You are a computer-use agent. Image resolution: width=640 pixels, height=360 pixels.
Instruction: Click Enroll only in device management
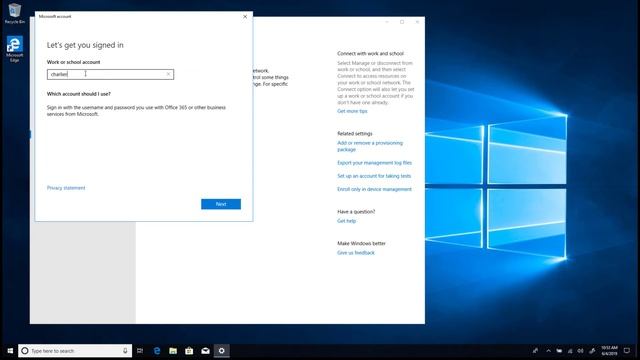pos(374,189)
